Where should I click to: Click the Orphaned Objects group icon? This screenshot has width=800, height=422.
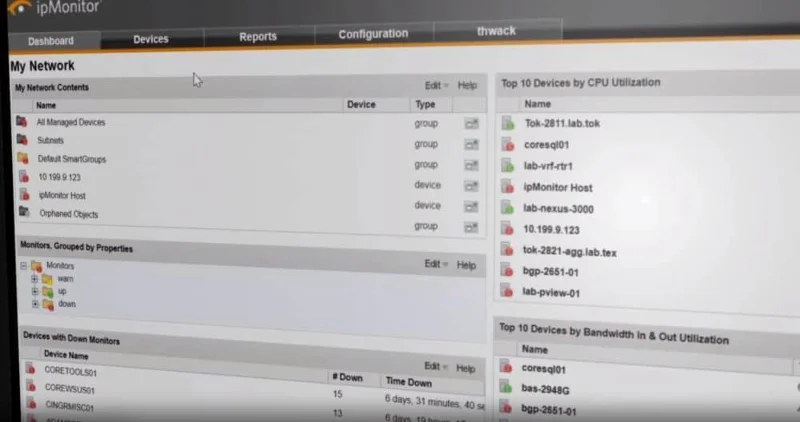click(x=24, y=211)
